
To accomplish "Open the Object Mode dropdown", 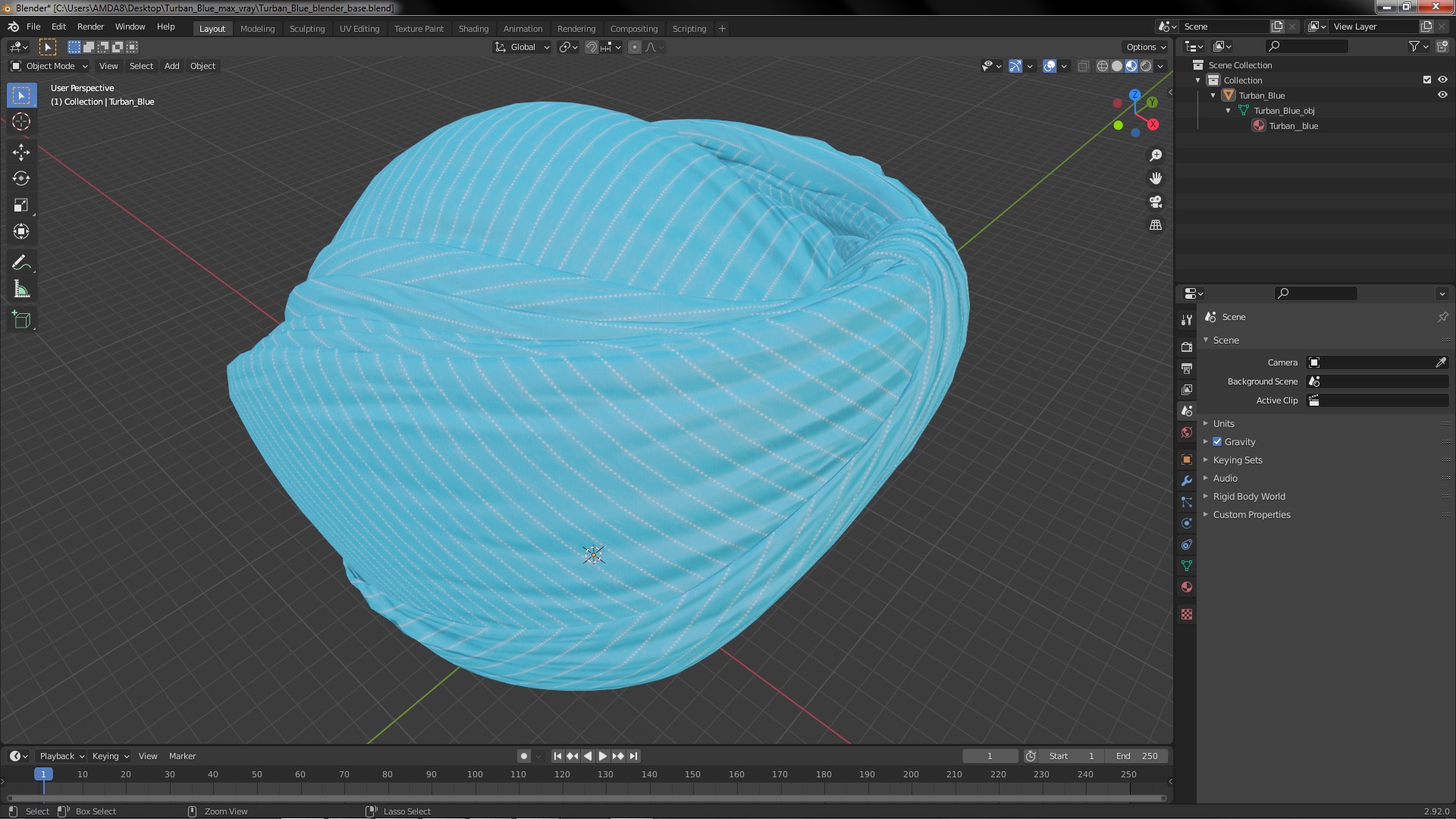I will pyautogui.click(x=49, y=66).
